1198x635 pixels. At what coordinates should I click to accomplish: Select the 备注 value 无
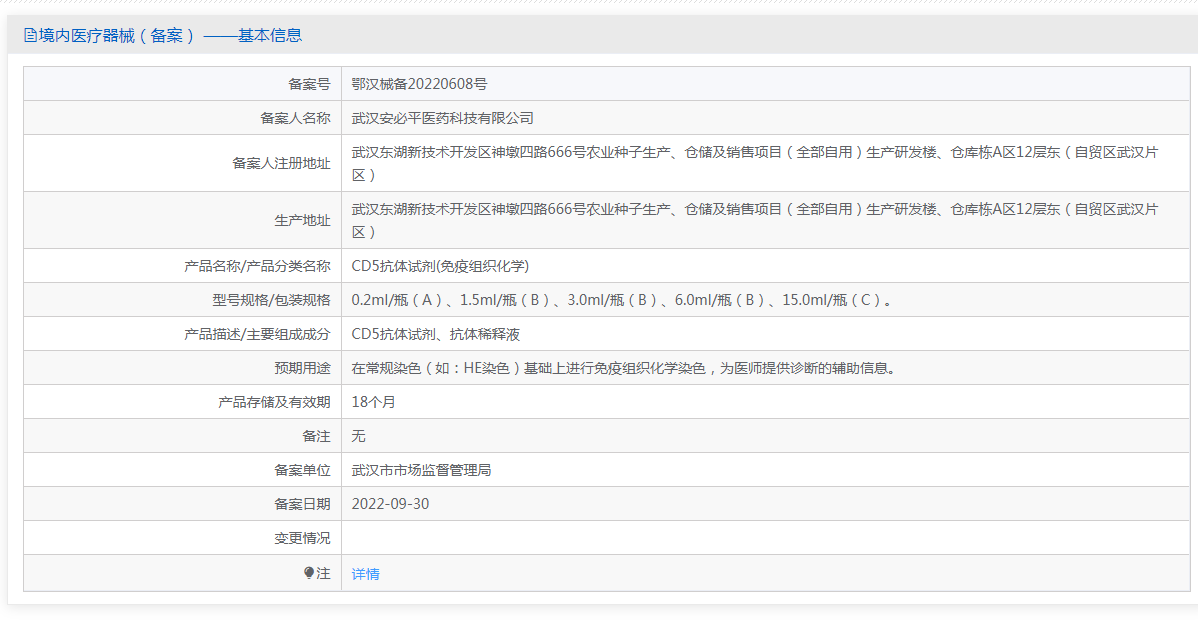(358, 436)
